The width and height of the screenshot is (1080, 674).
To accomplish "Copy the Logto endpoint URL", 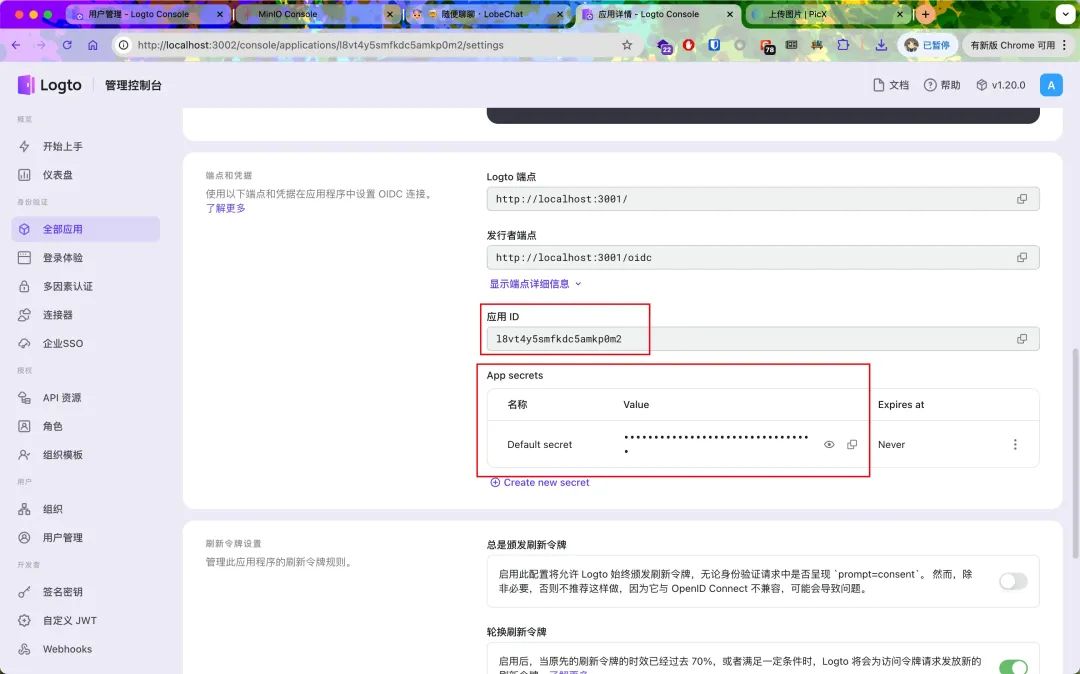I will (x=1021, y=199).
